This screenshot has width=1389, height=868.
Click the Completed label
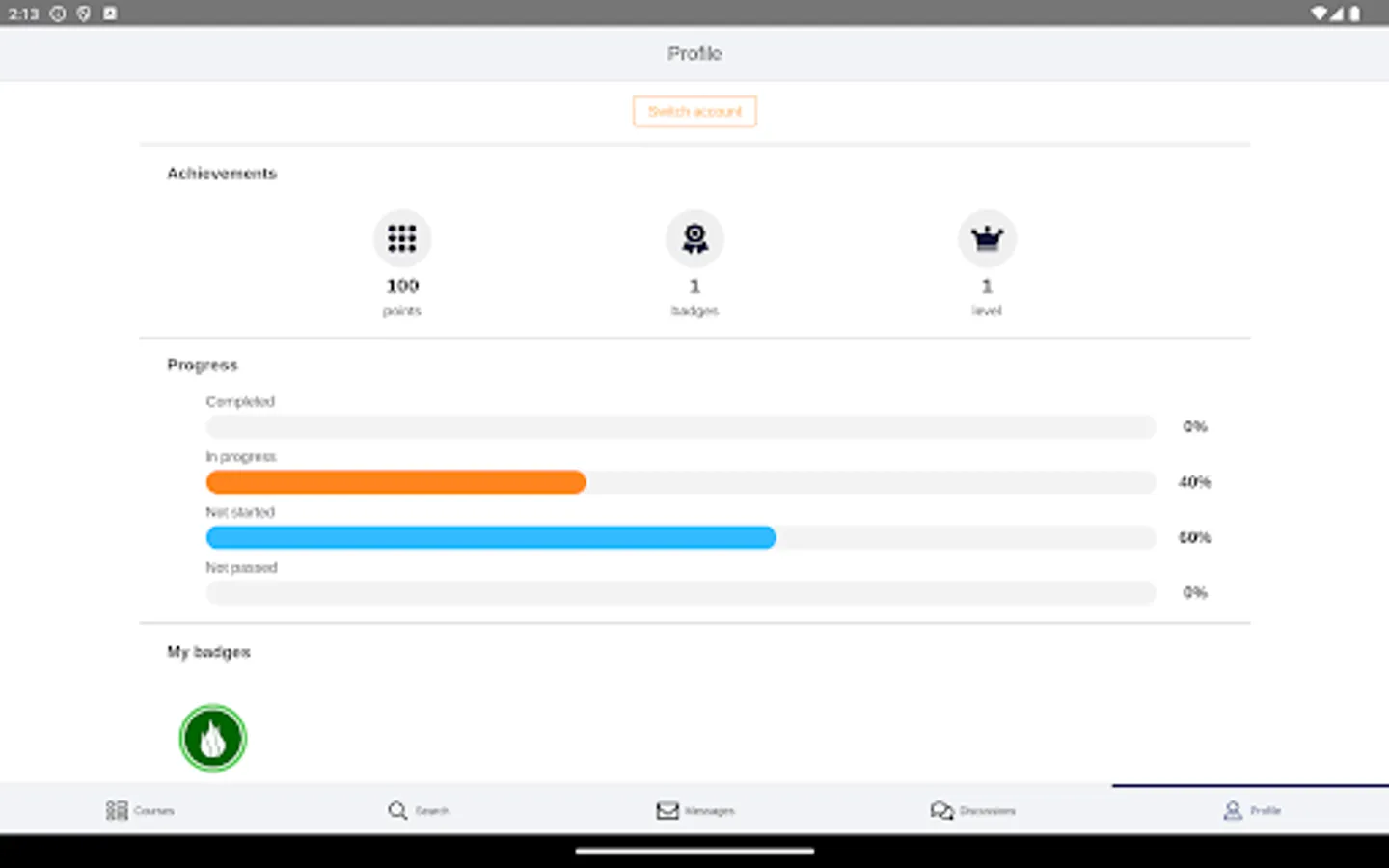240,401
